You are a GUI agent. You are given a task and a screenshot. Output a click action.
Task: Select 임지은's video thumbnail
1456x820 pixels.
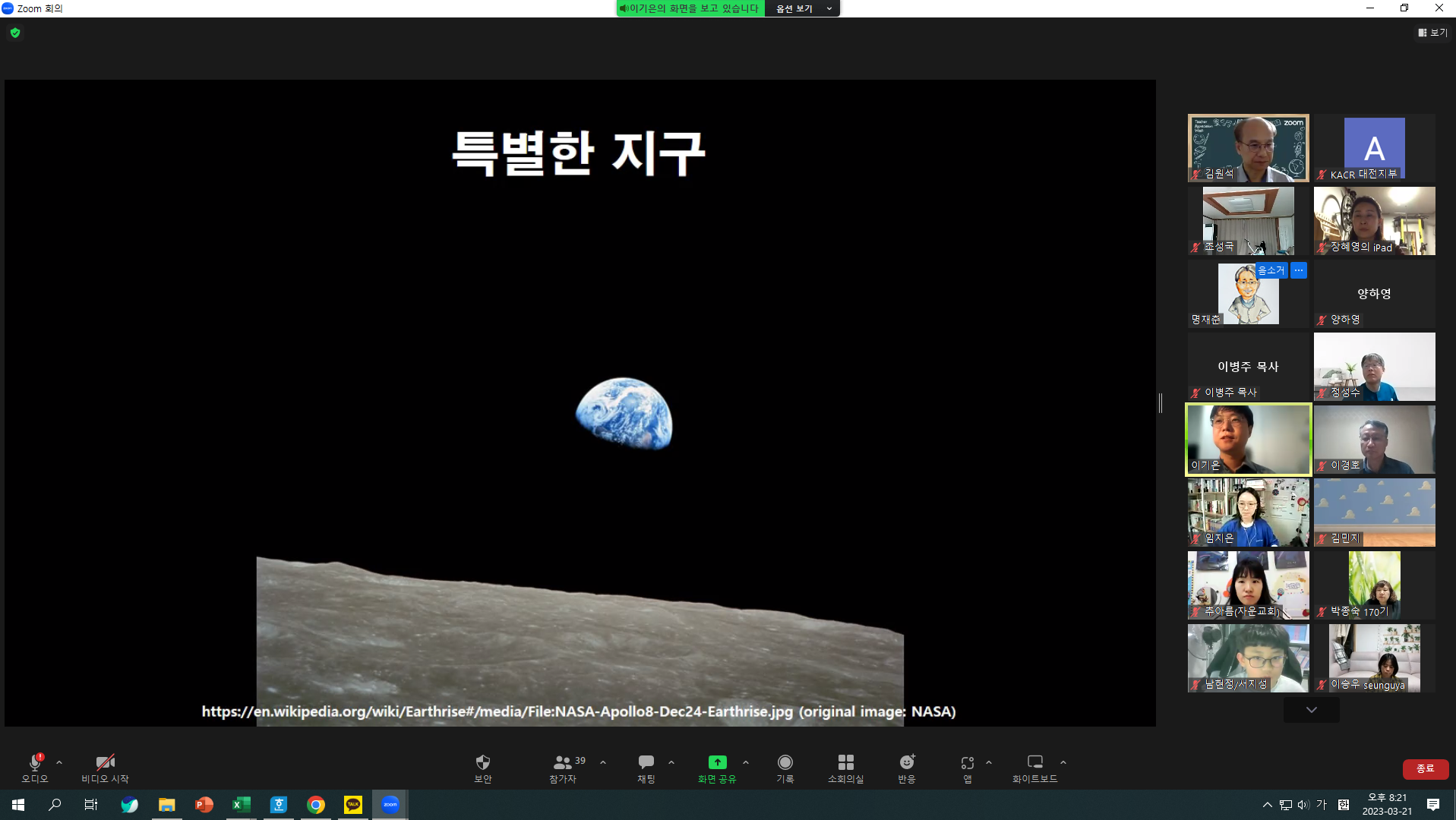click(1249, 512)
